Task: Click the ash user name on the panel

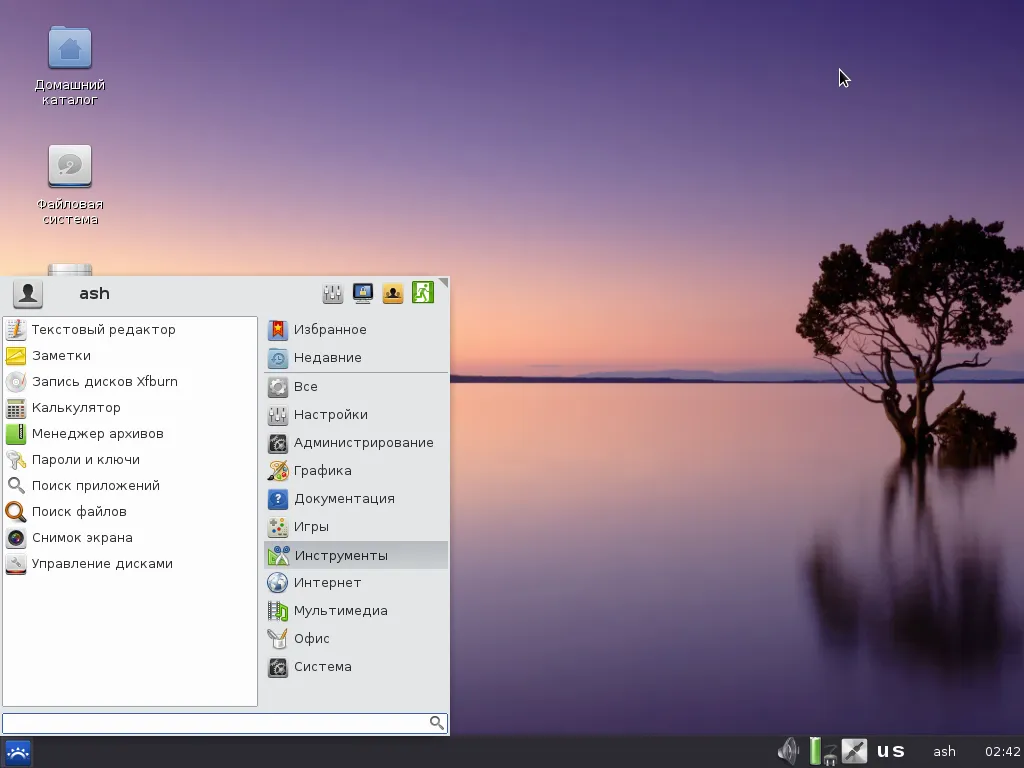Action: [x=944, y=752]
